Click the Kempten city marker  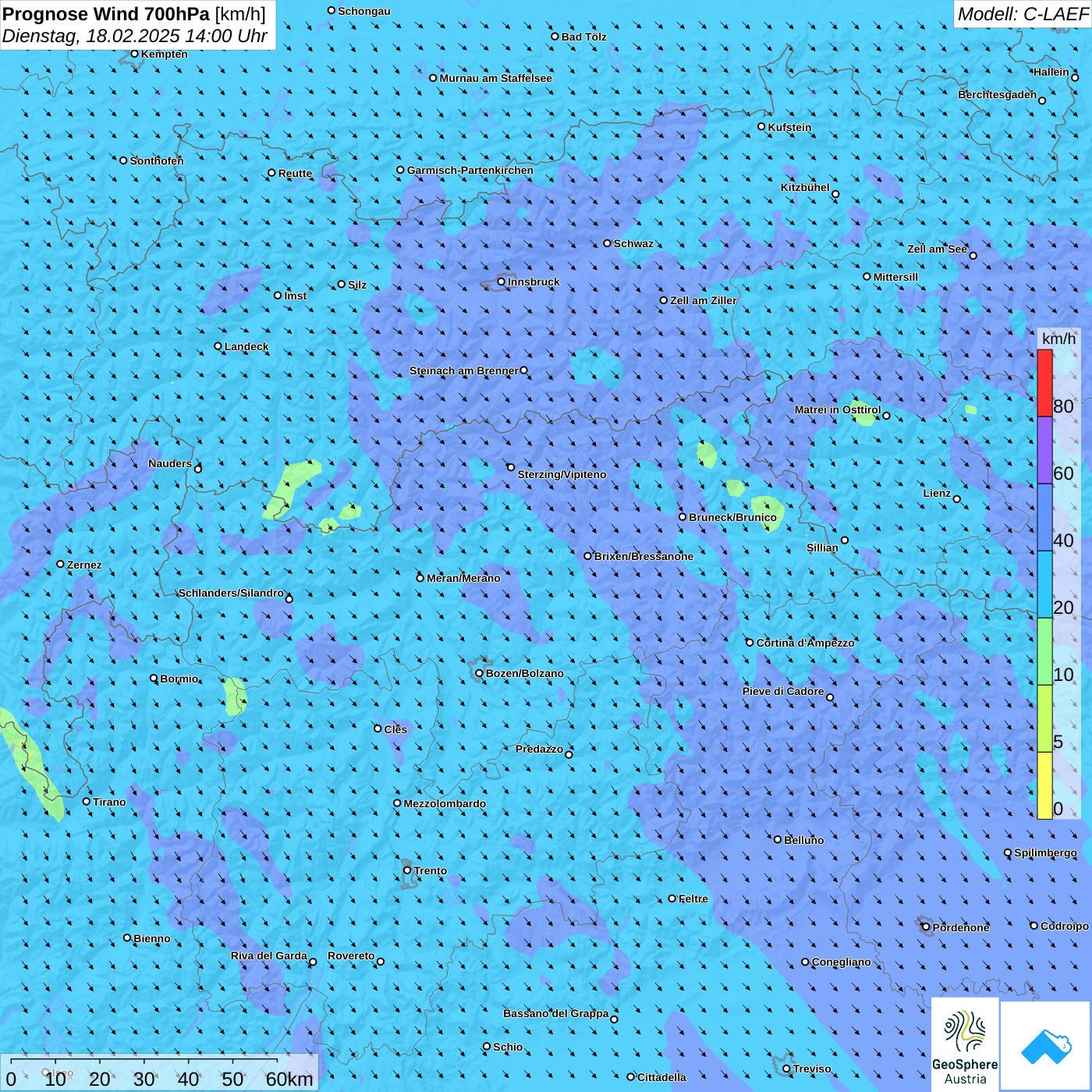pos(134,54)
